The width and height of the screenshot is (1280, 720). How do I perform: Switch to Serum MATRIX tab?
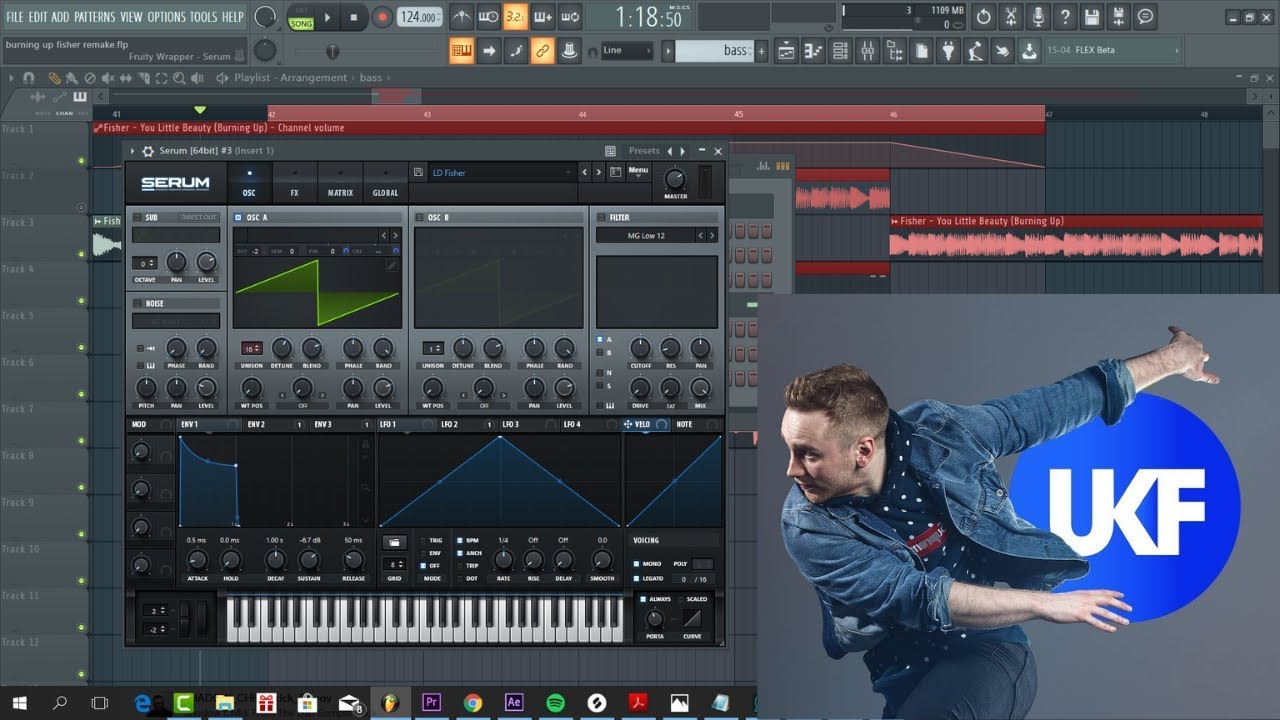coord(340,183)
